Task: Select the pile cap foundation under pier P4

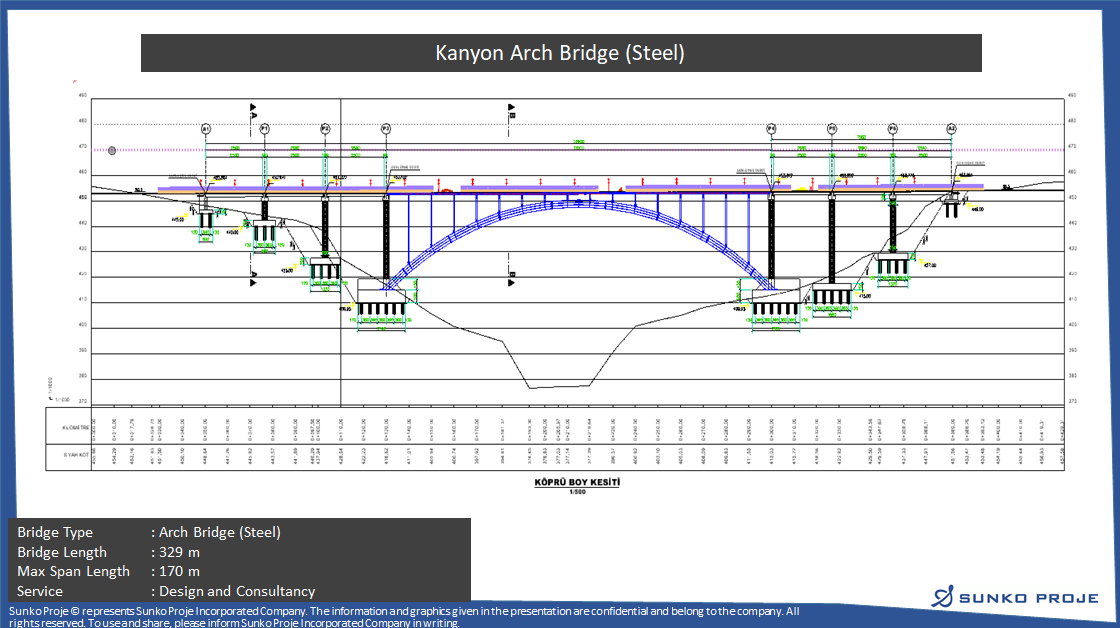Action: (x=776, y=308)
